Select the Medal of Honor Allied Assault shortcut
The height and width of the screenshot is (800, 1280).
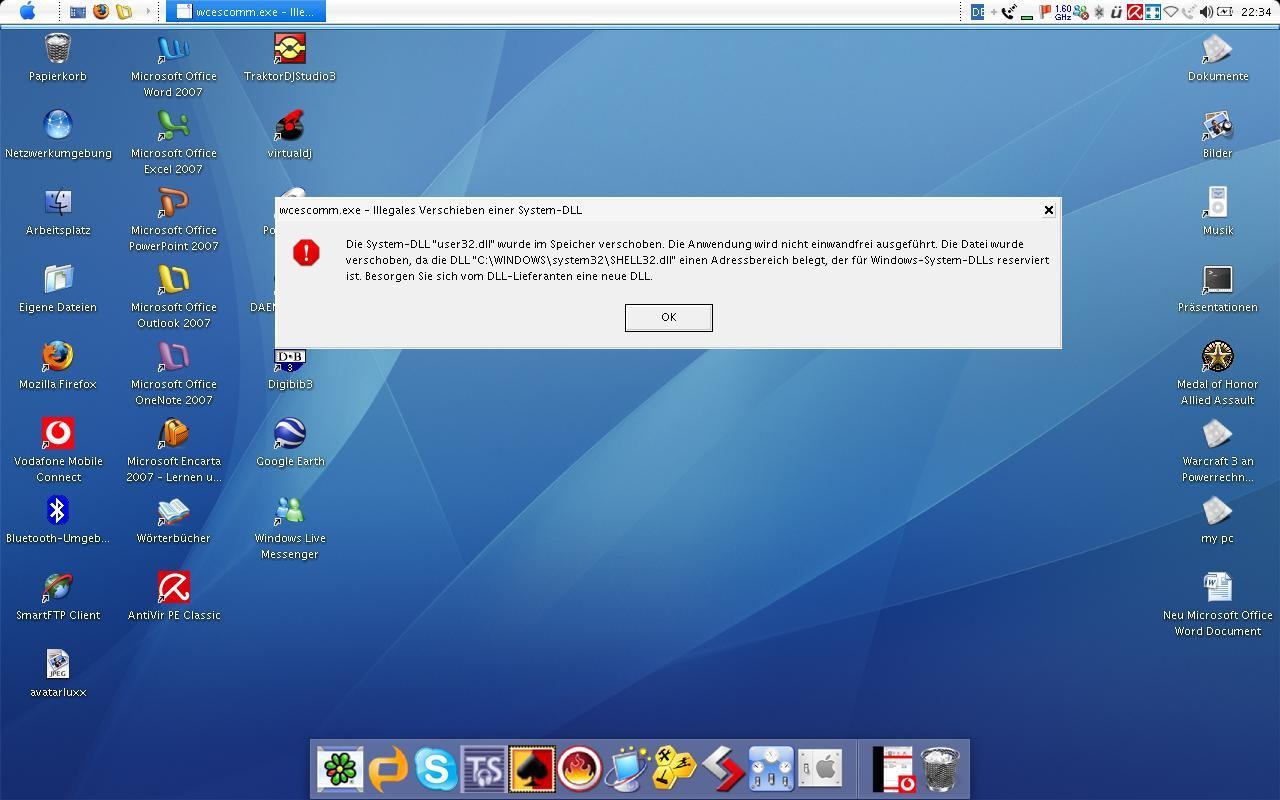coord(1217,373)
